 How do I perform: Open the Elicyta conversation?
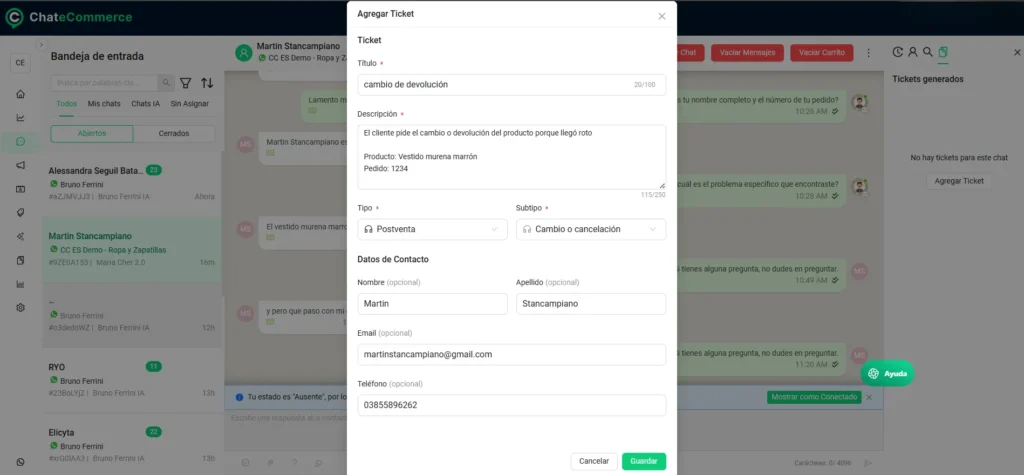(131, 445)
